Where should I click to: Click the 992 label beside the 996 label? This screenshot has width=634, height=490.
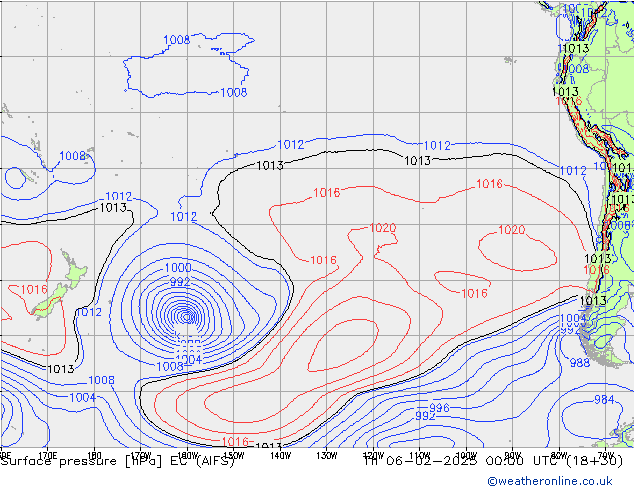pyautogui.click(x=425, y=416)
